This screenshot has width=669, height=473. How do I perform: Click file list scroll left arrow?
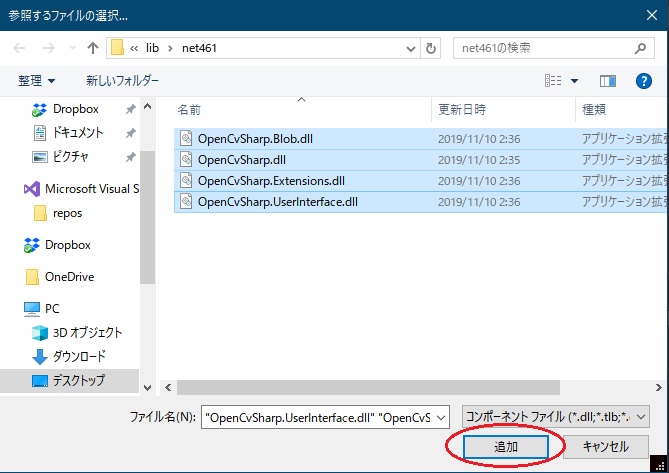point(168,387)
